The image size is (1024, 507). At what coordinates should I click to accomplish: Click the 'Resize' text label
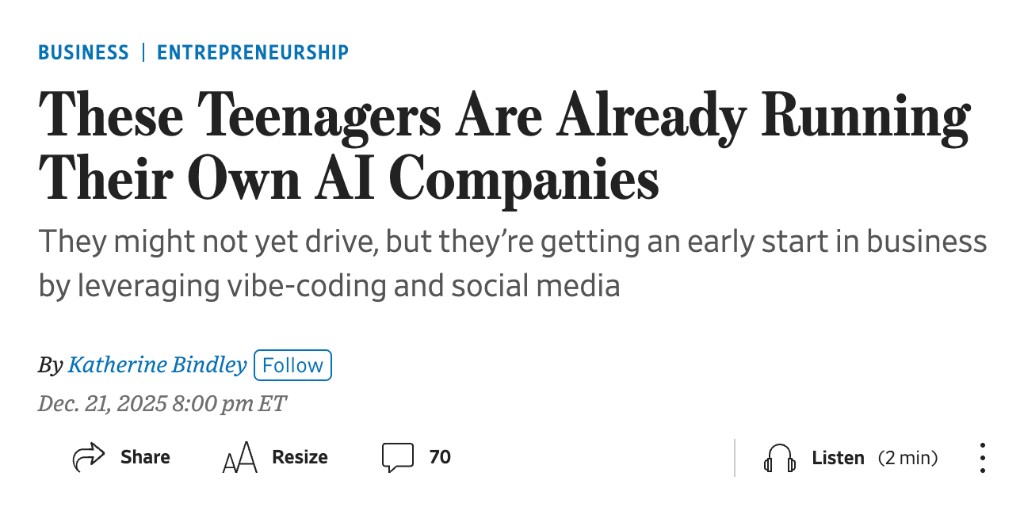pos(300,457)
